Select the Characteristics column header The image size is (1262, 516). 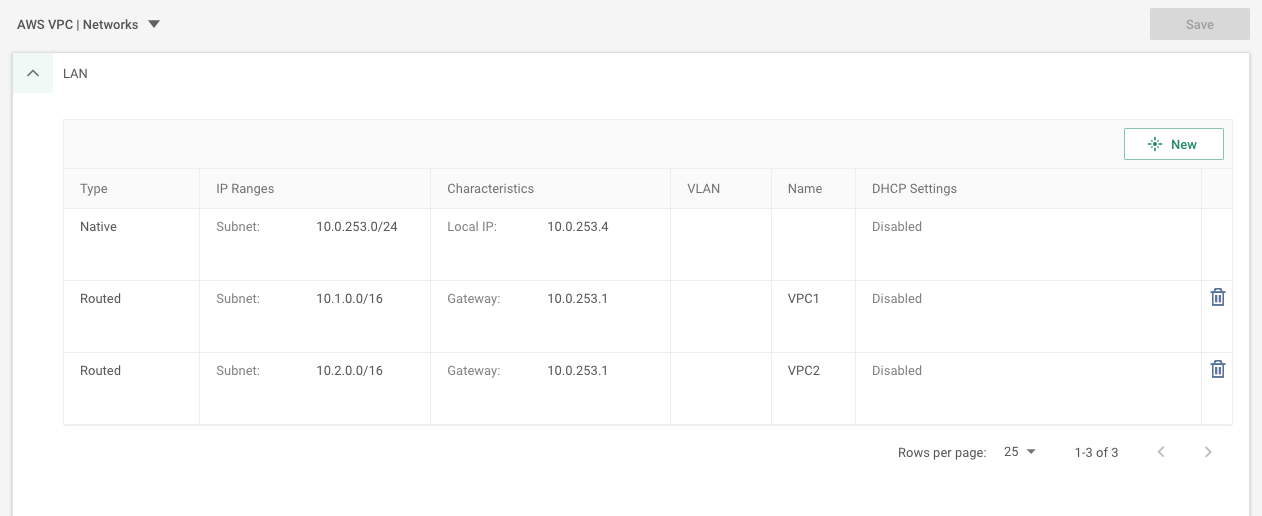coord(490,188)
